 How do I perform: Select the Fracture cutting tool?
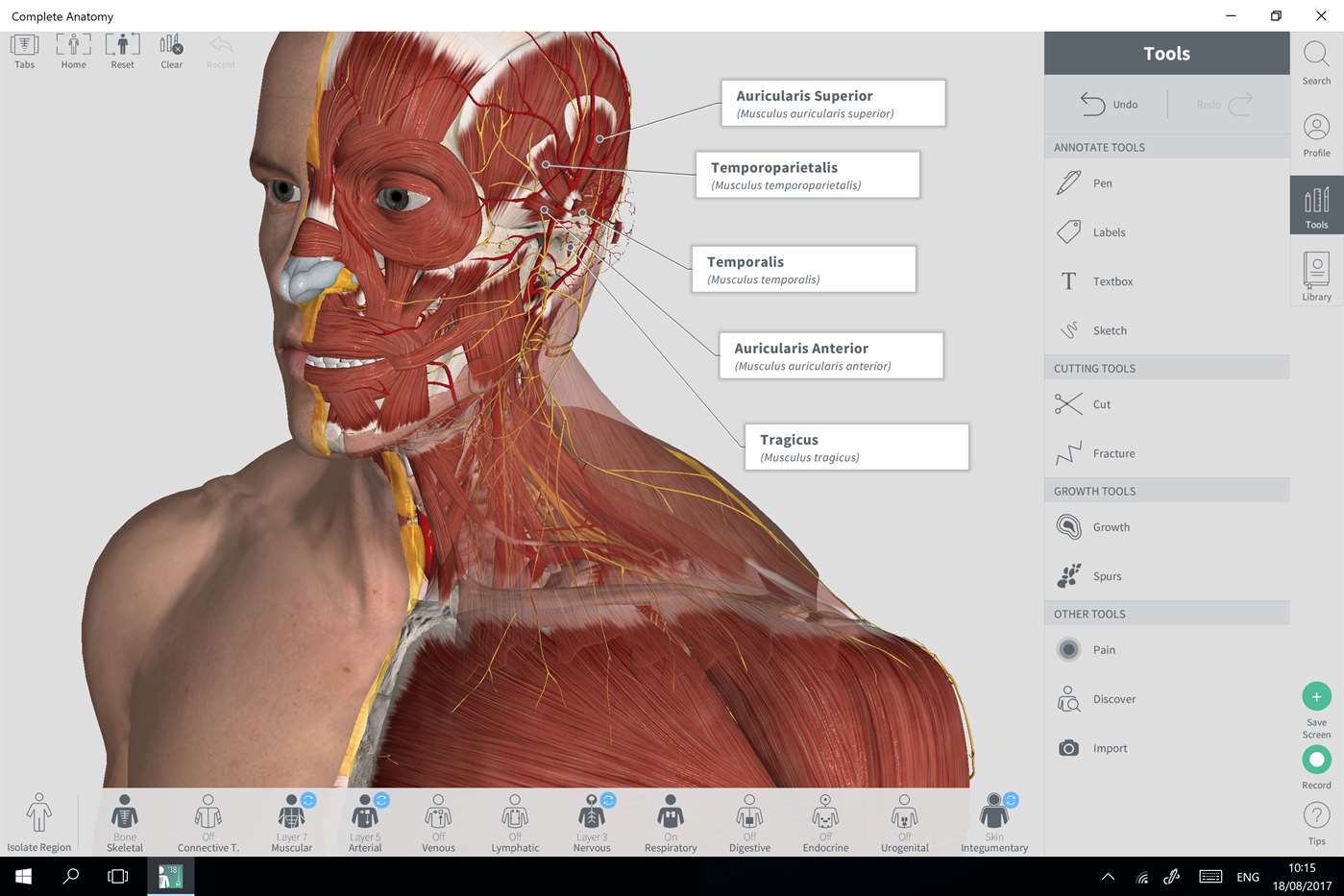(x=1166, y=453)
